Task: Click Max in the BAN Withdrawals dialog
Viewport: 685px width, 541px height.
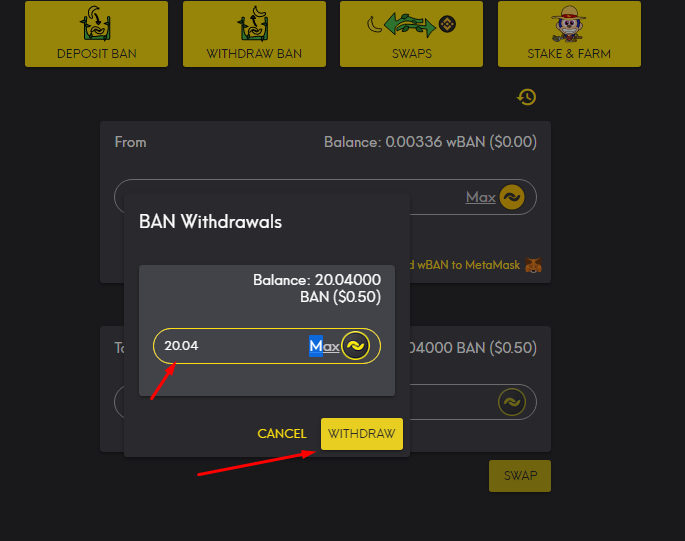Action: point(324,346)
